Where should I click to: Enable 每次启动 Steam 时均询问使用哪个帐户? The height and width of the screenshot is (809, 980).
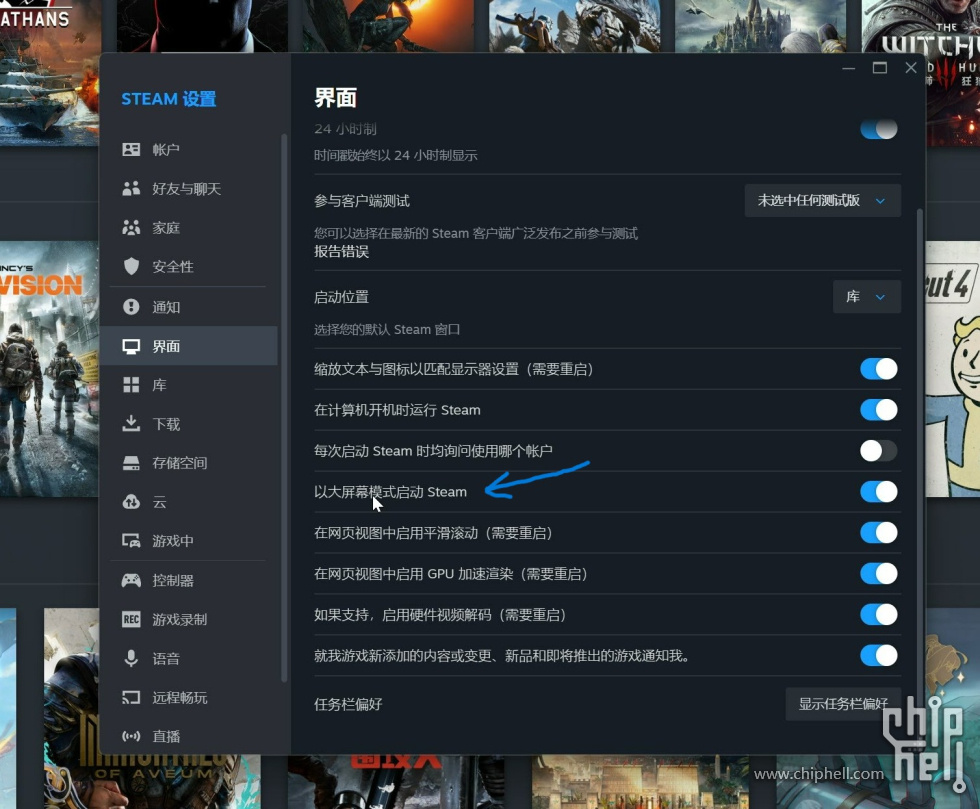point(879,451)
